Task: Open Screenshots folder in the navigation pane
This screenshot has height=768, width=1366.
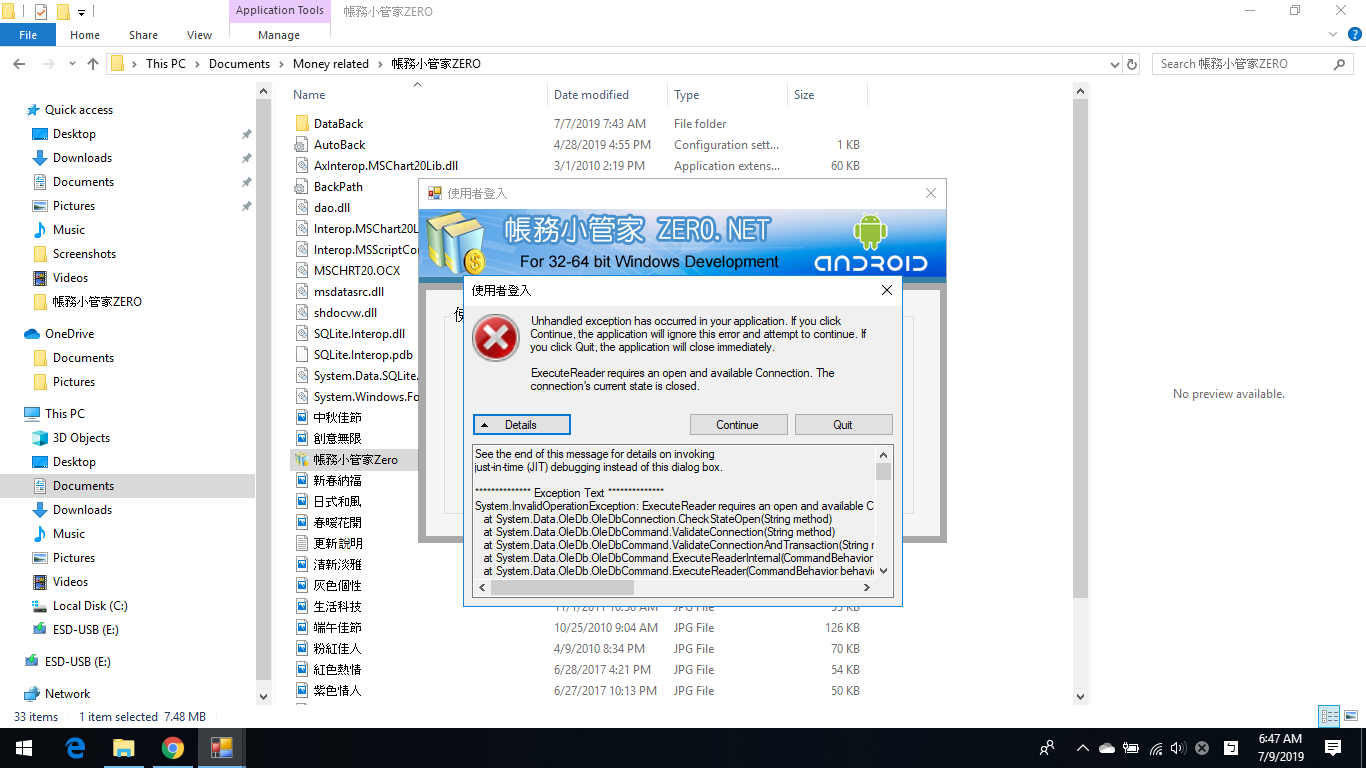Action: (84, 254)
